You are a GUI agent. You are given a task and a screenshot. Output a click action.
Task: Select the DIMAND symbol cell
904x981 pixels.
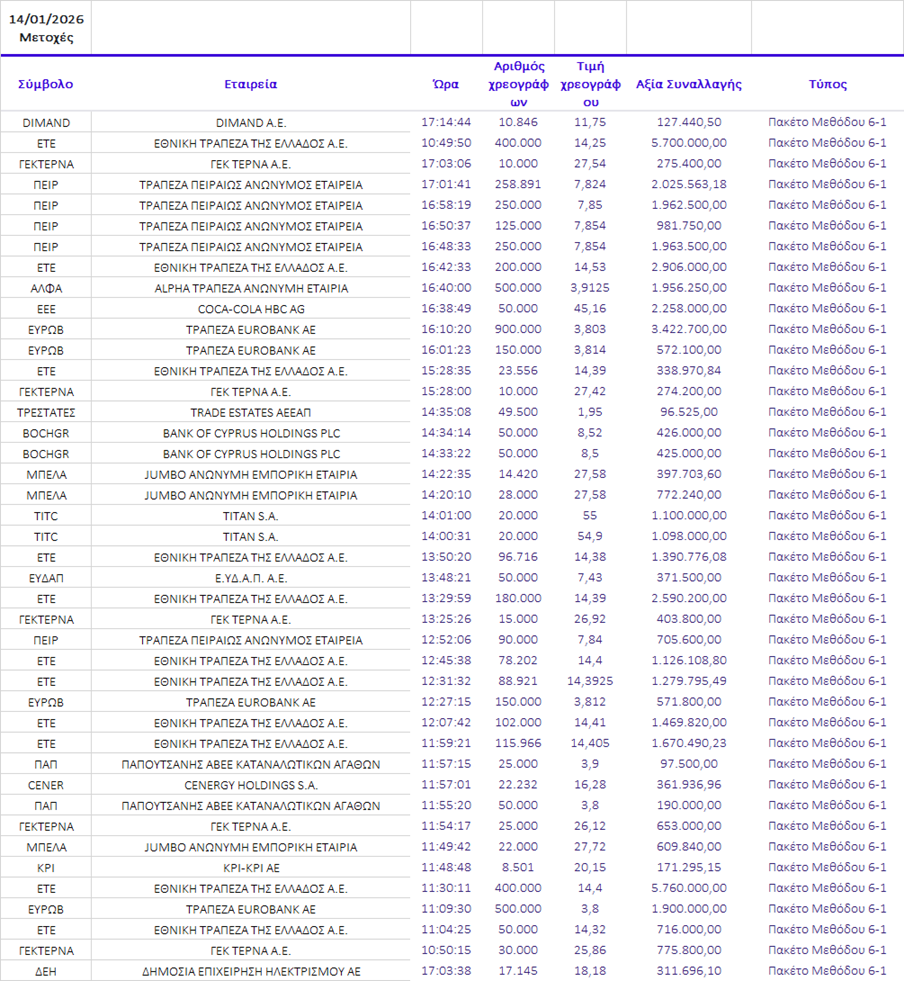(46, 123)
